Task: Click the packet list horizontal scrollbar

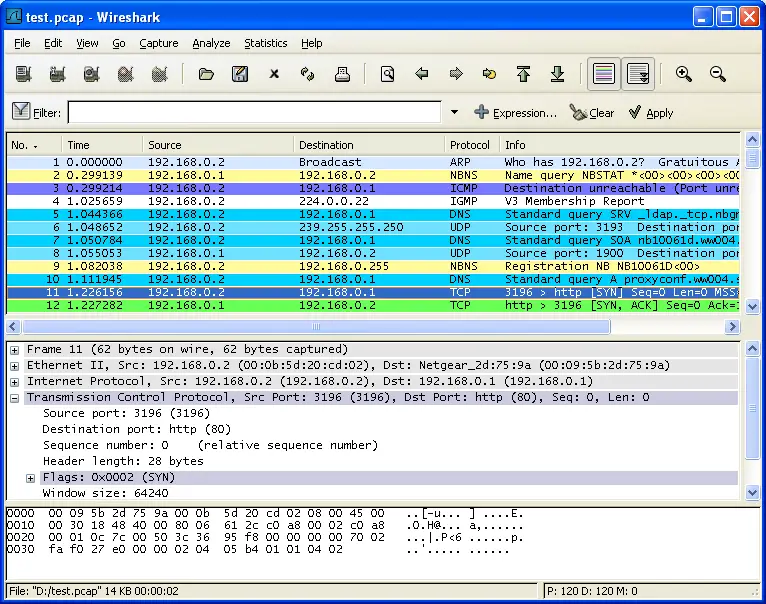Action: 315,326
